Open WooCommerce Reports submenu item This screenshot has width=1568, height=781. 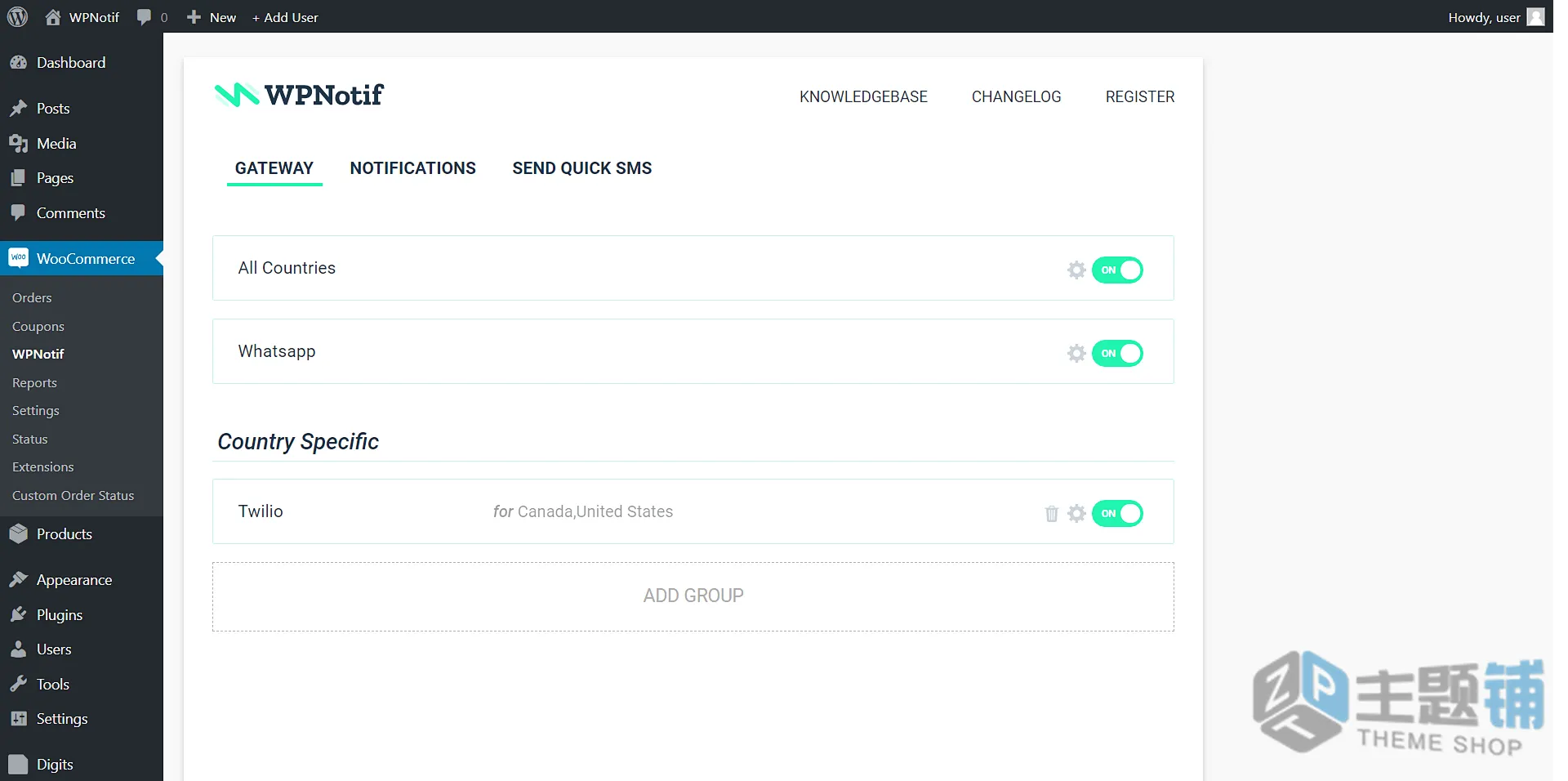34,383
